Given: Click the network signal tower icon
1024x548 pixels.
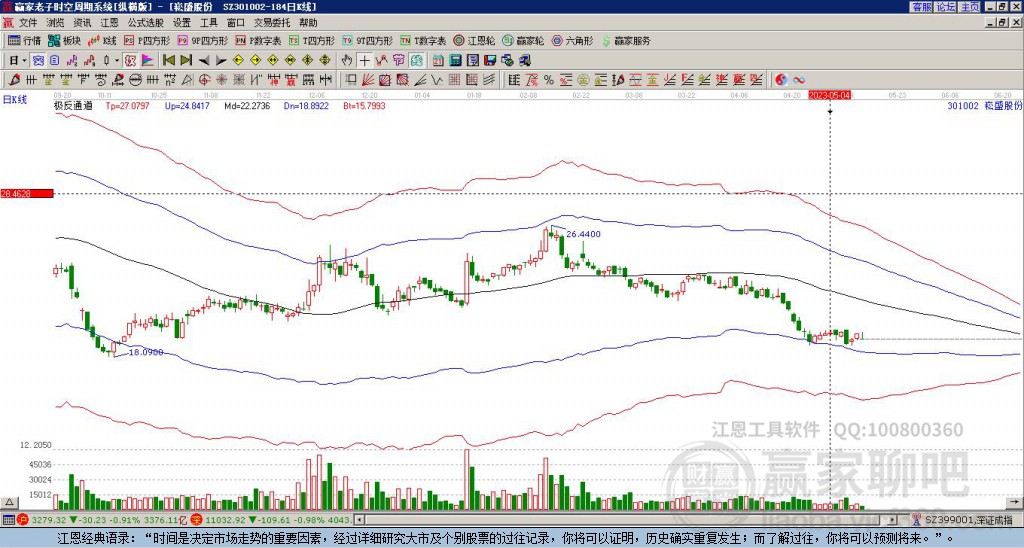Looking at the screenshot, I should [x=918, y=520].
